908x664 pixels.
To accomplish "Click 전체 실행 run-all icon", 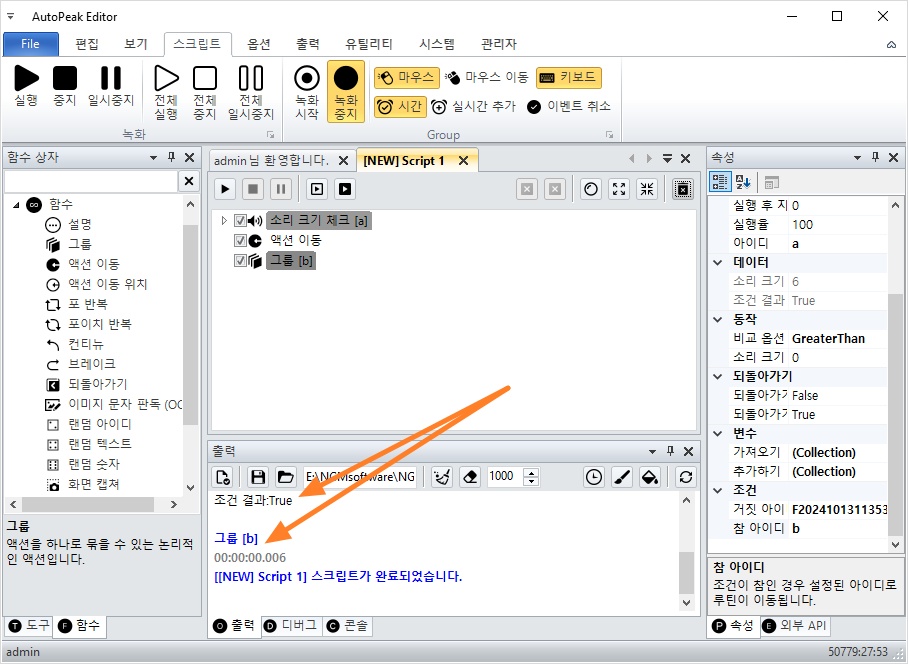I will [x=166, y=91].
